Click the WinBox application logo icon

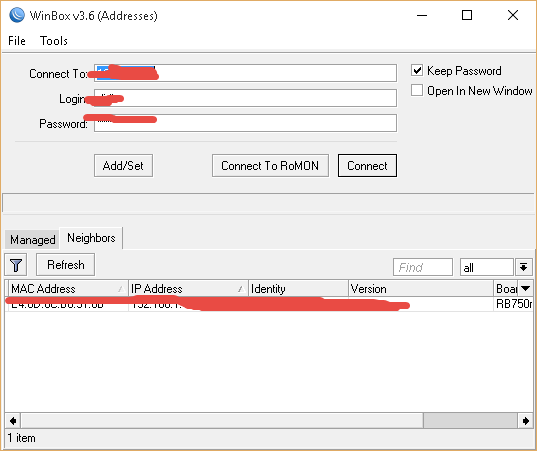pos(17,15)
